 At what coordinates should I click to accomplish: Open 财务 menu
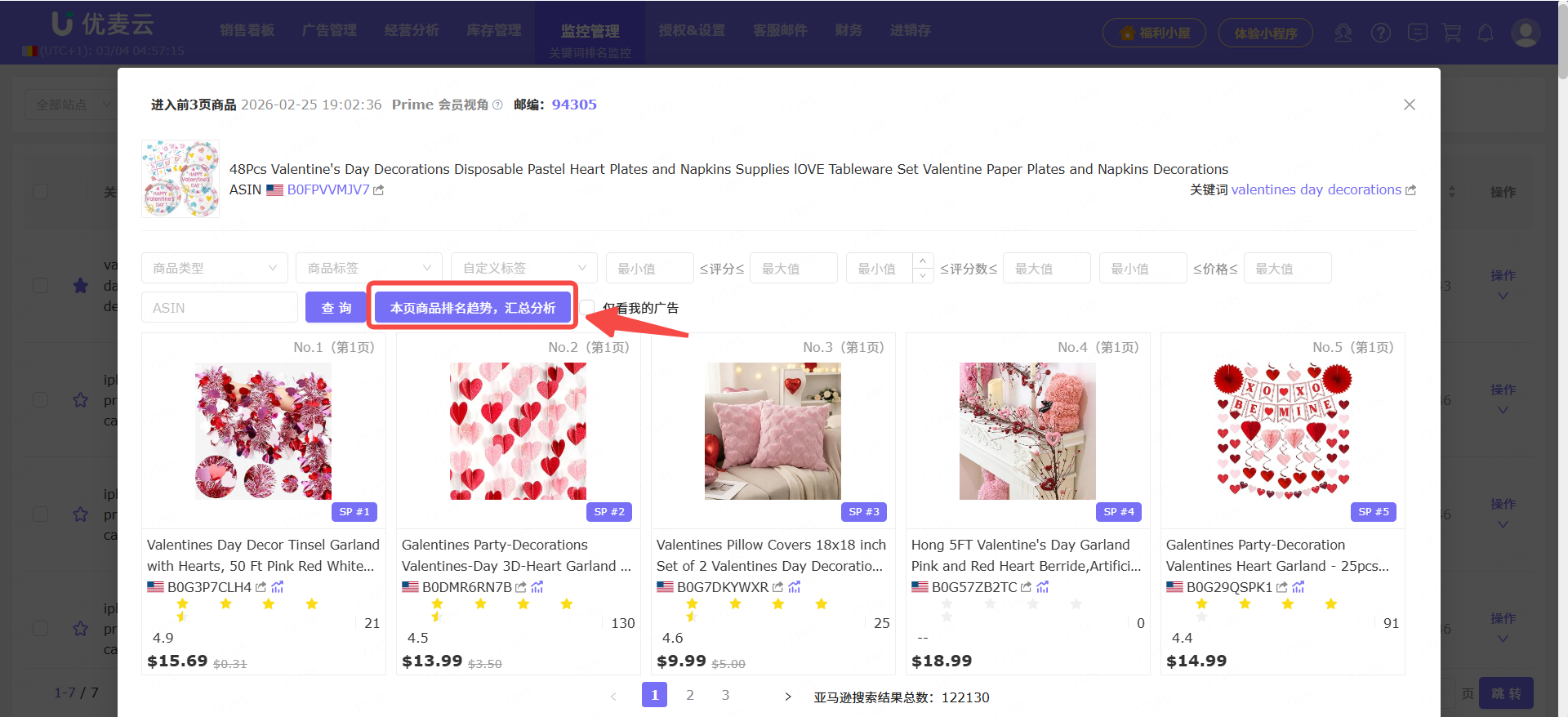(x=849, y=30)
